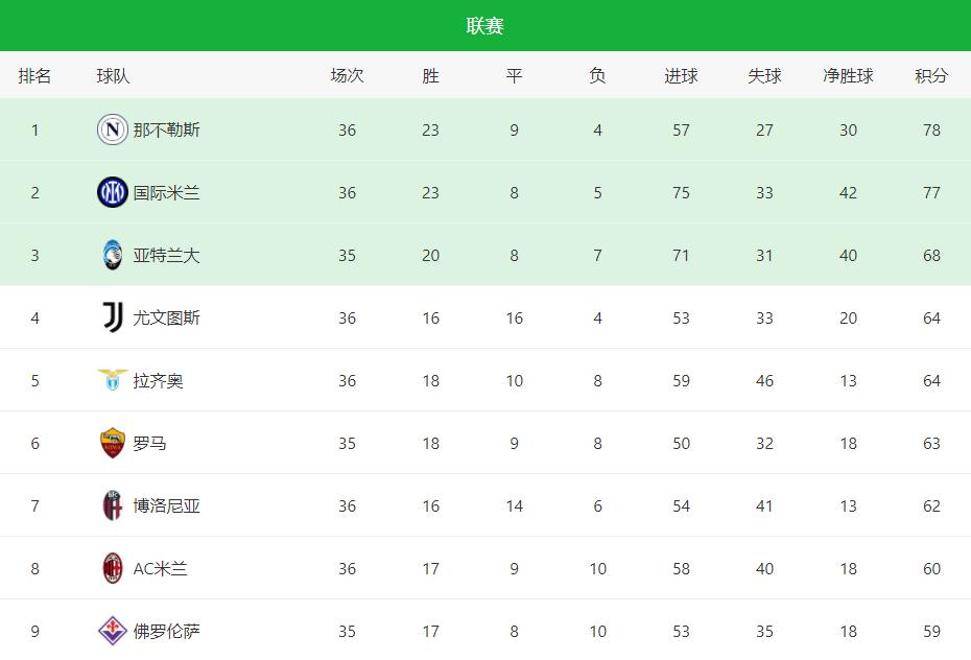
Task: Open the 那不勒斯 team link
Action: click(x=167, y=129)
